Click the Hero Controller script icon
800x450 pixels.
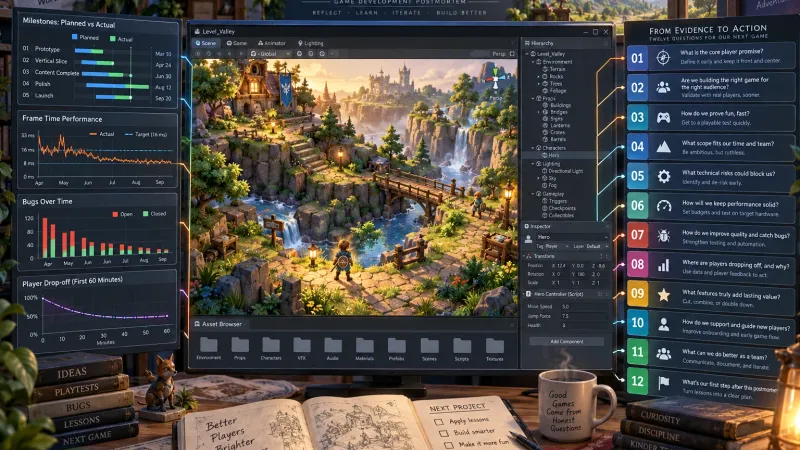[529, 294]
